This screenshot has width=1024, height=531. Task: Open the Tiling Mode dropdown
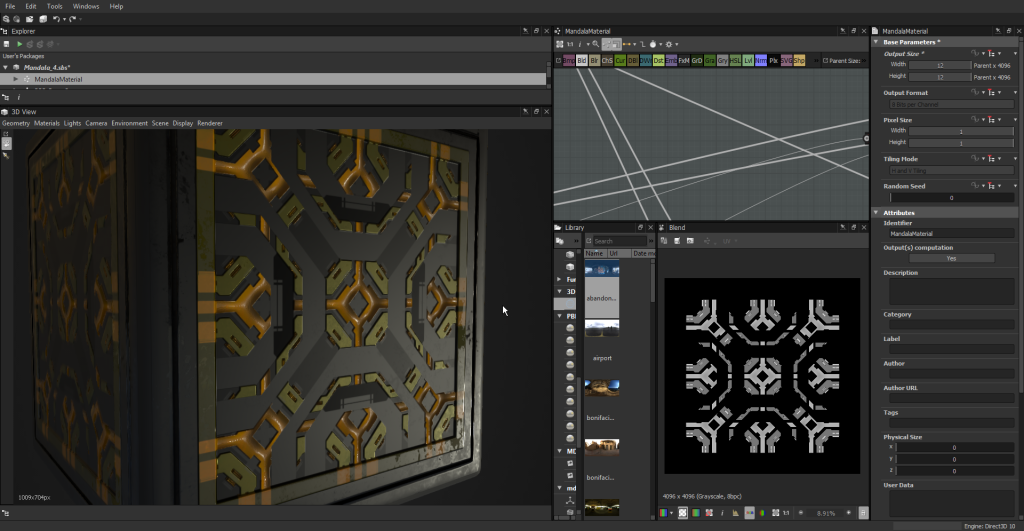(x=952, y=170)
